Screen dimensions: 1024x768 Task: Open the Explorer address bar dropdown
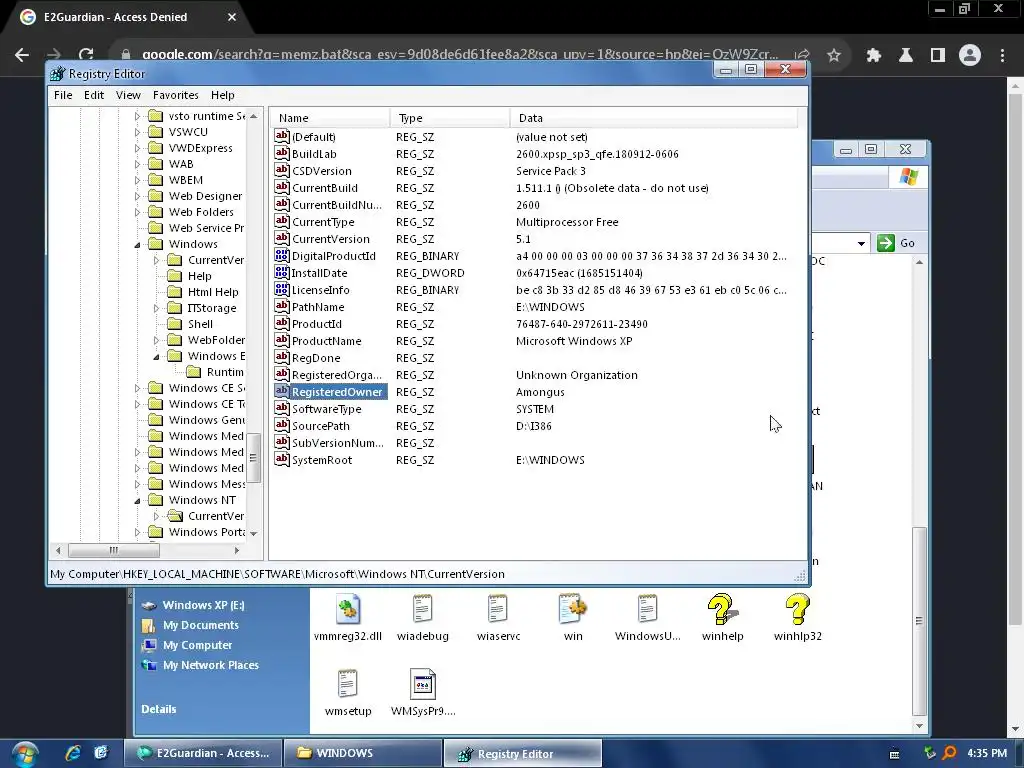pyautogui.click(x=861, y=243)
